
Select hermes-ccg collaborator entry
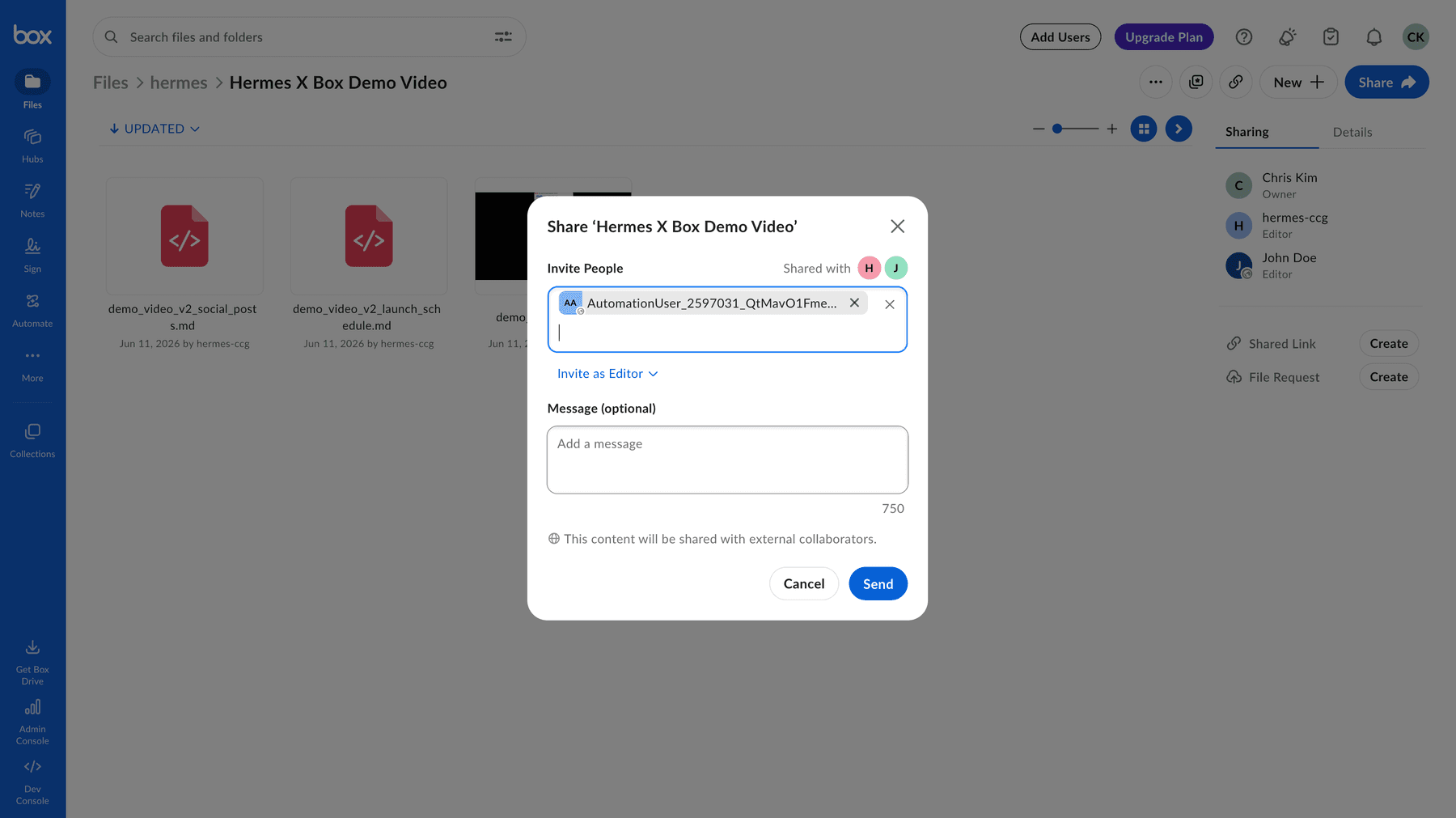pos(1320,225)
